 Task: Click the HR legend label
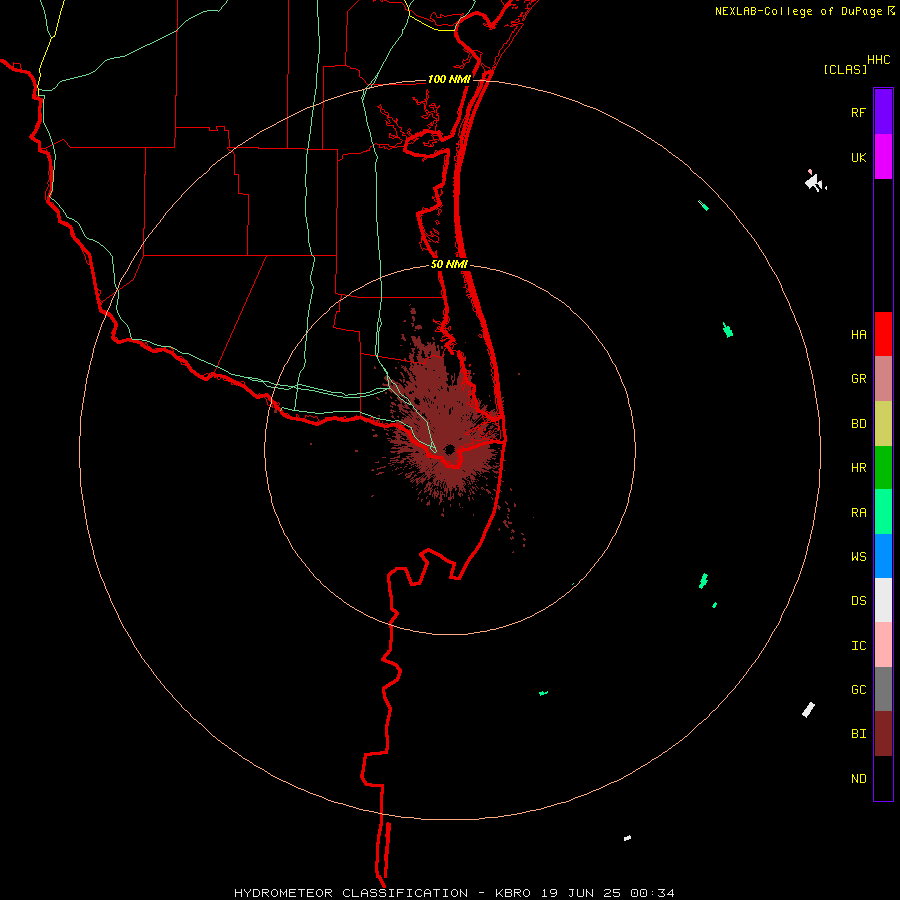point(858,468)
